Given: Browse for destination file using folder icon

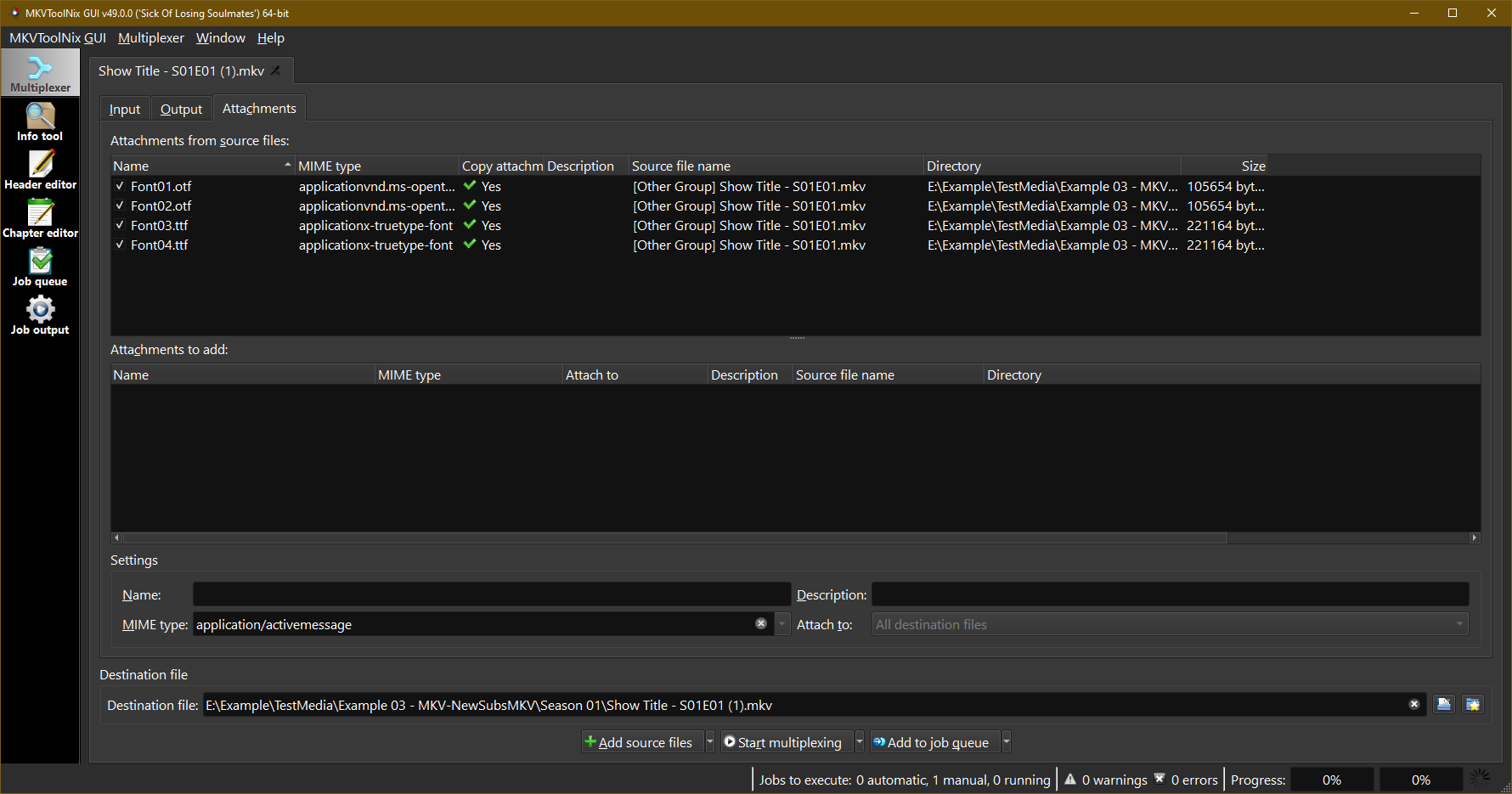Looking at the screenshot, I should click(x=1443, y=704).
